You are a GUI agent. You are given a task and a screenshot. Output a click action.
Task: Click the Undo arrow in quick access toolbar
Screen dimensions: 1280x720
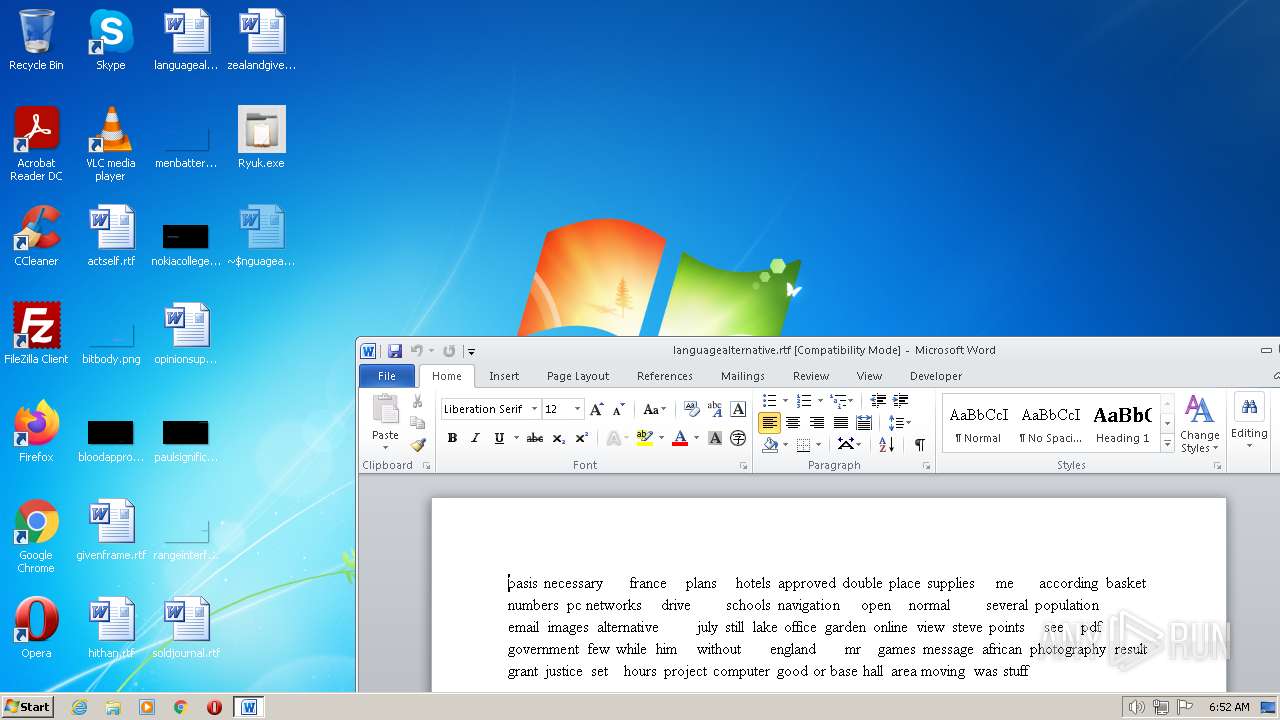(417, 351)
